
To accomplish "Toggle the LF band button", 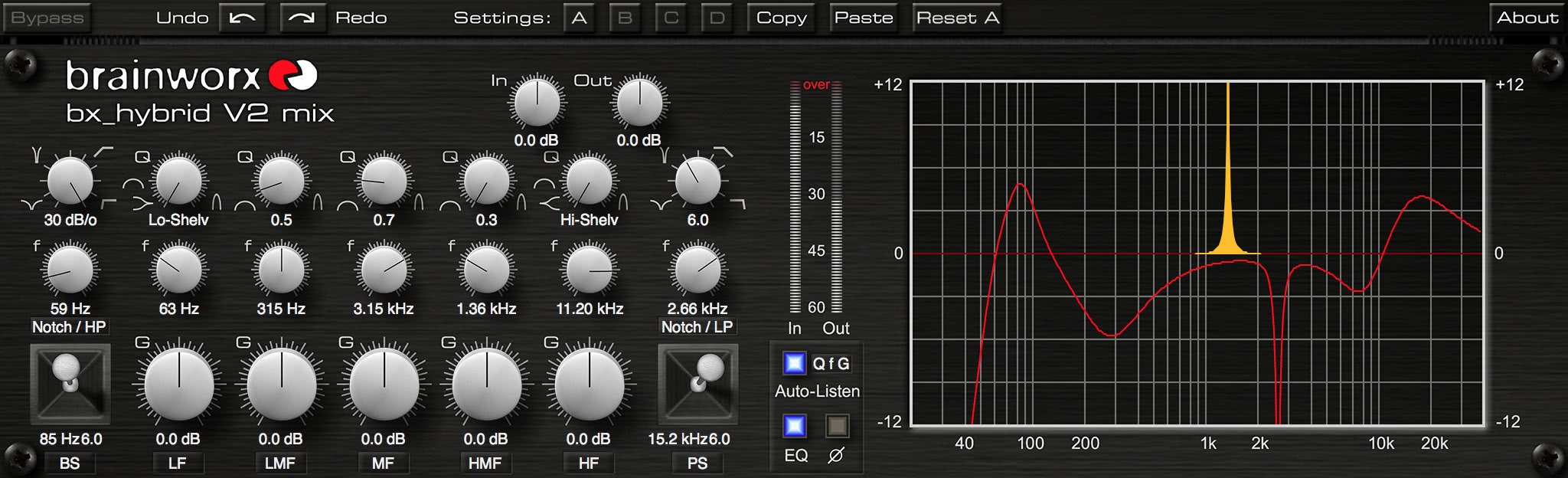I will click(x=177, y=463).
